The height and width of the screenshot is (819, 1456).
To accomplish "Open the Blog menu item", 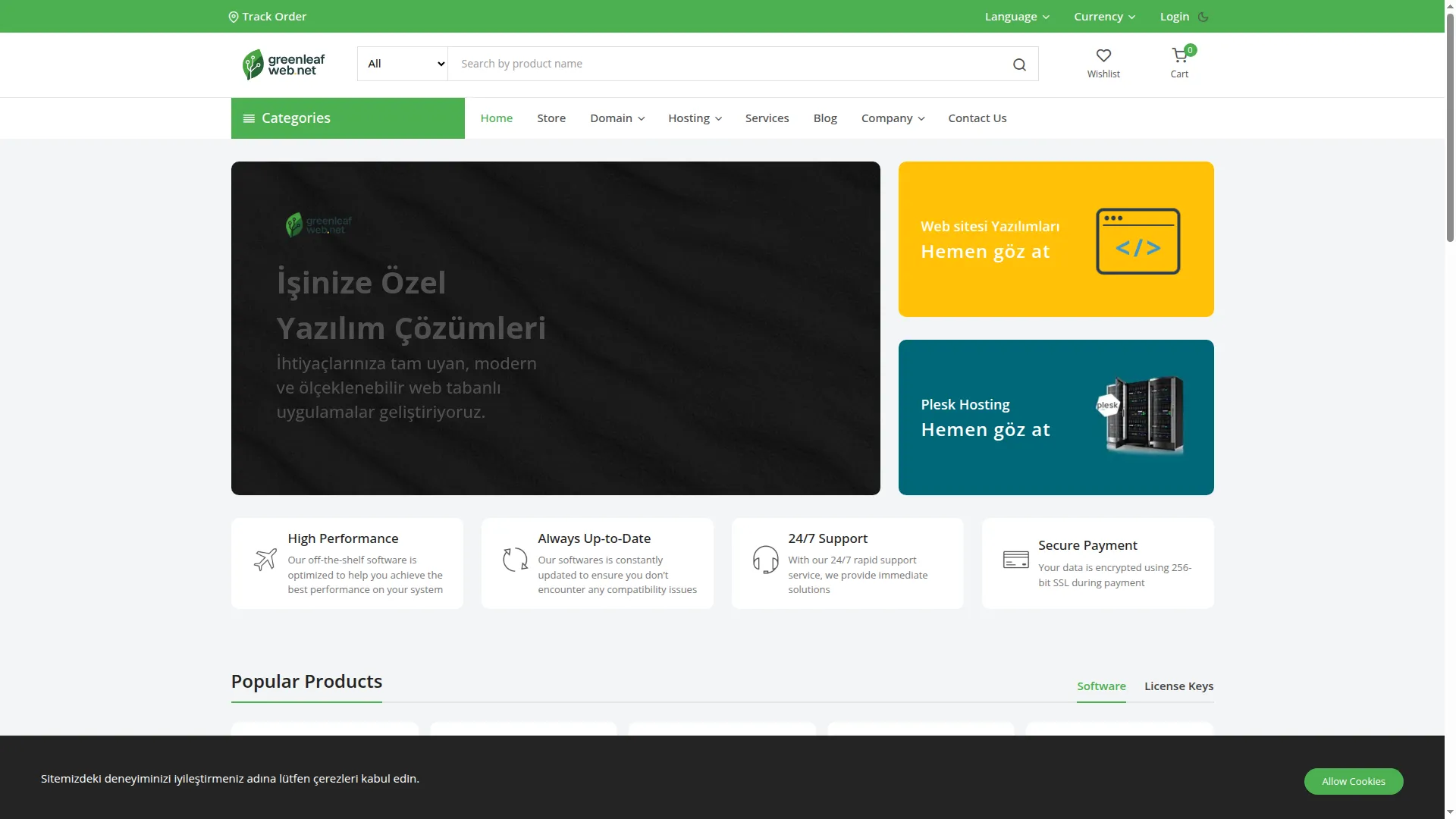I will pos(825,118).
